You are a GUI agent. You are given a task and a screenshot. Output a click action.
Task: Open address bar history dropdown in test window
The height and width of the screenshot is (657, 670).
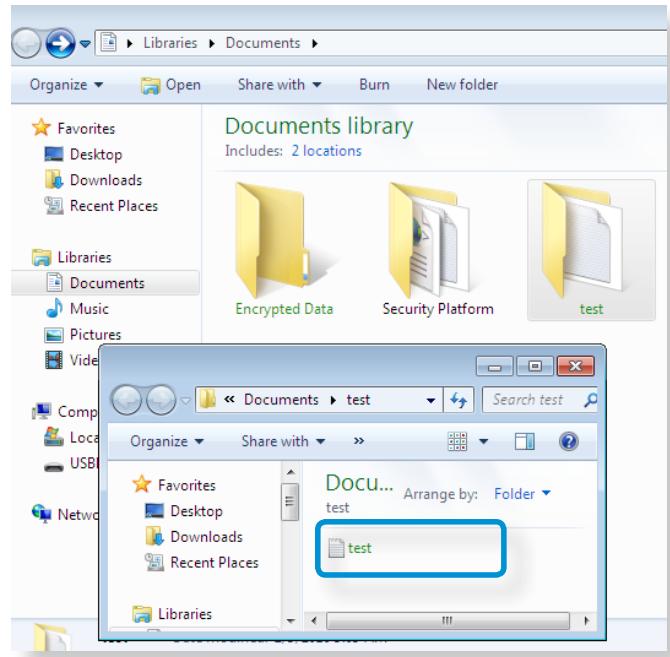(x=431, y=400)
